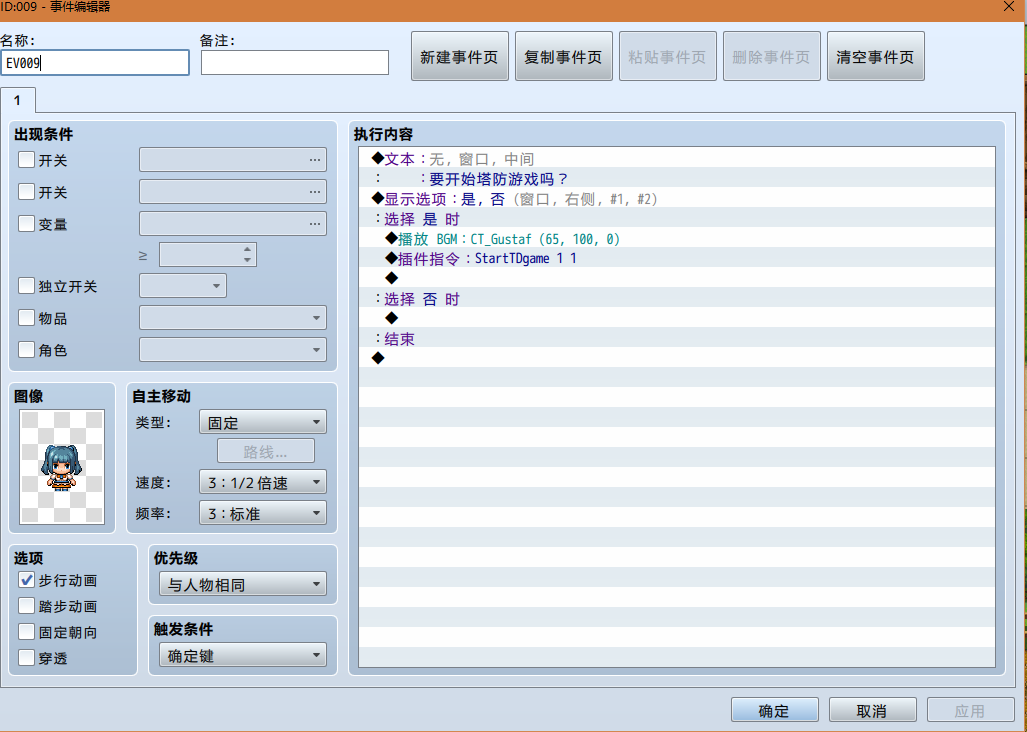
Task: Tick the 独立开关 checkbox
Action: tap(26, 286)
